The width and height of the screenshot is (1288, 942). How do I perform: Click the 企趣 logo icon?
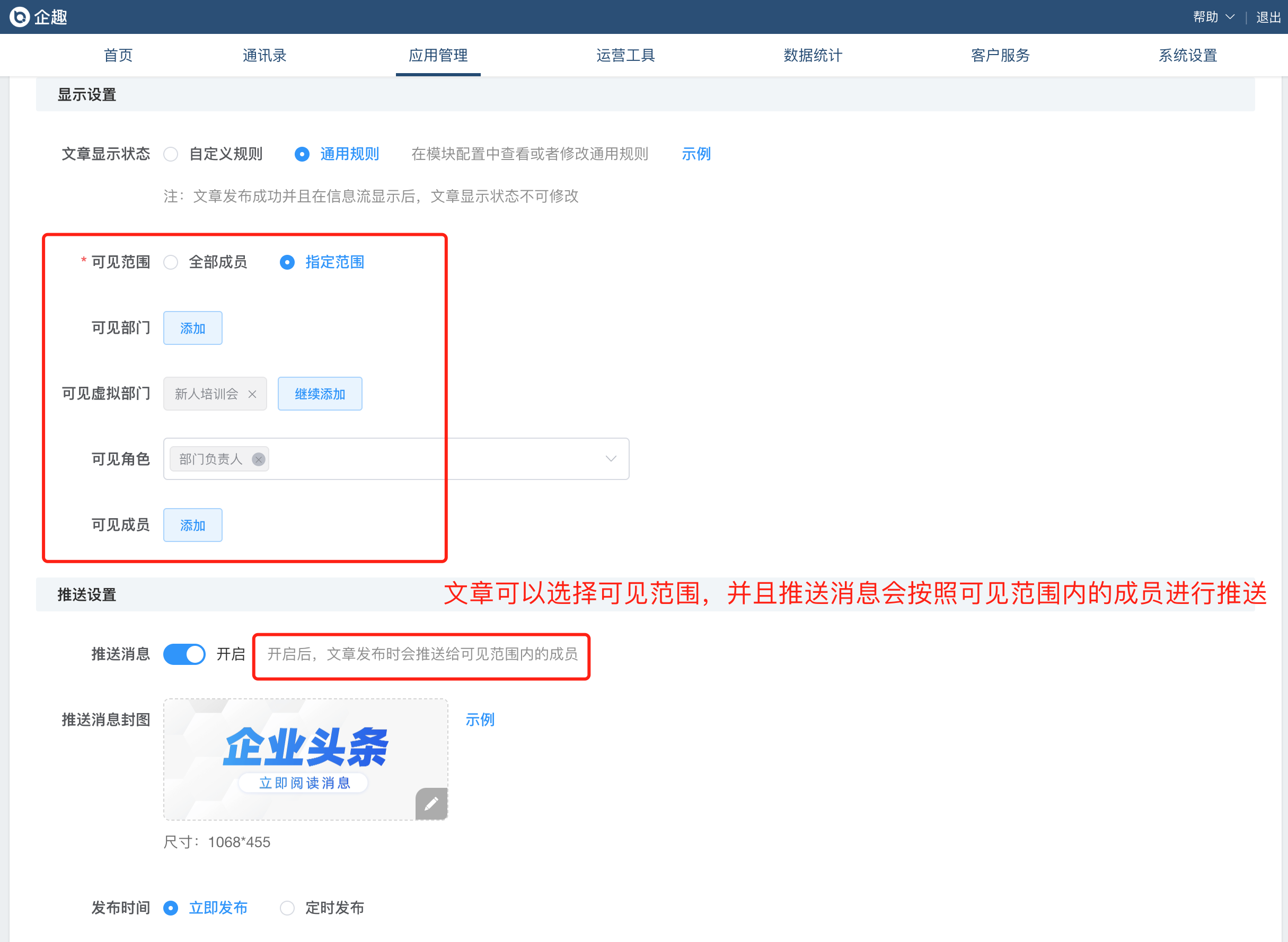20,17
